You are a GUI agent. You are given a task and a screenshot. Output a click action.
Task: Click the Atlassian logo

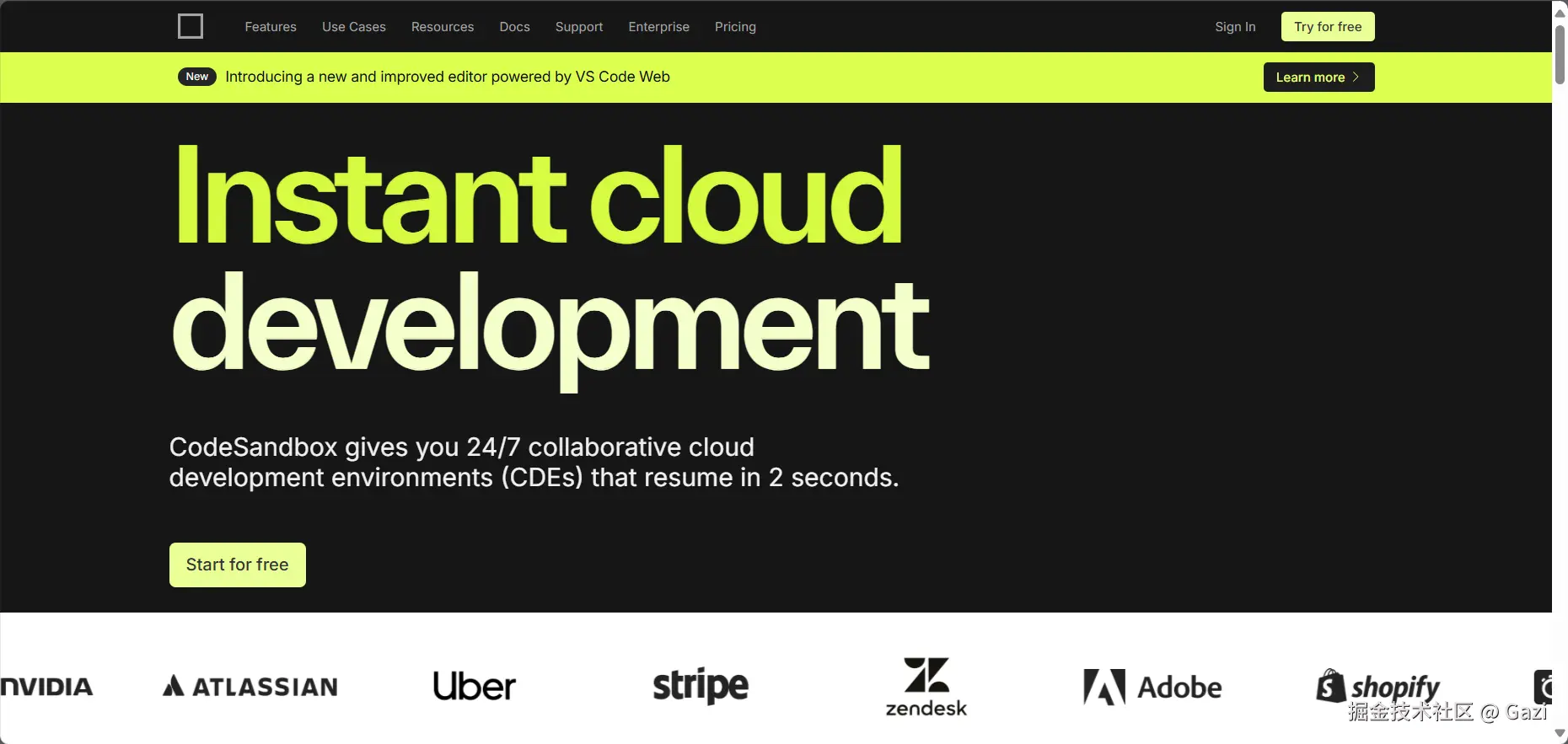click(x=250, y=687)
